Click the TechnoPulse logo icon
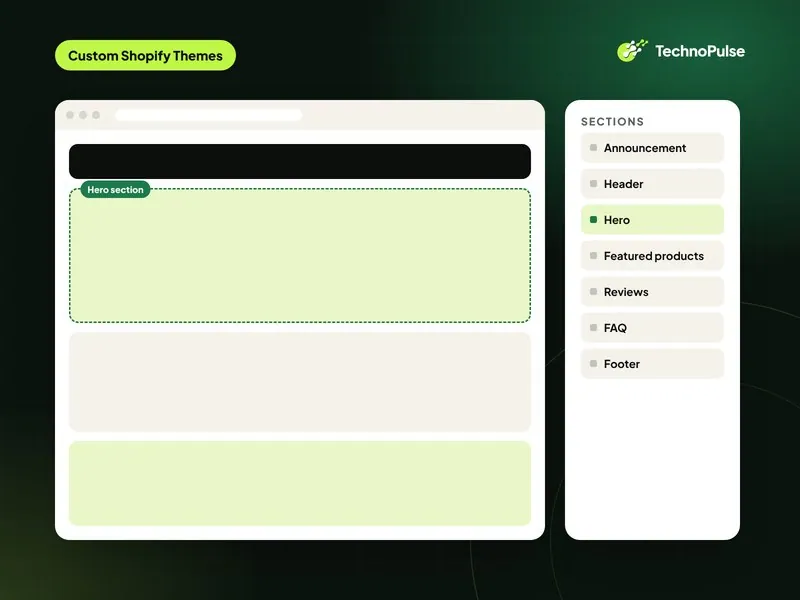Viewport: 800px width, 600px height. pyautogui.click(x=632, y=51)
